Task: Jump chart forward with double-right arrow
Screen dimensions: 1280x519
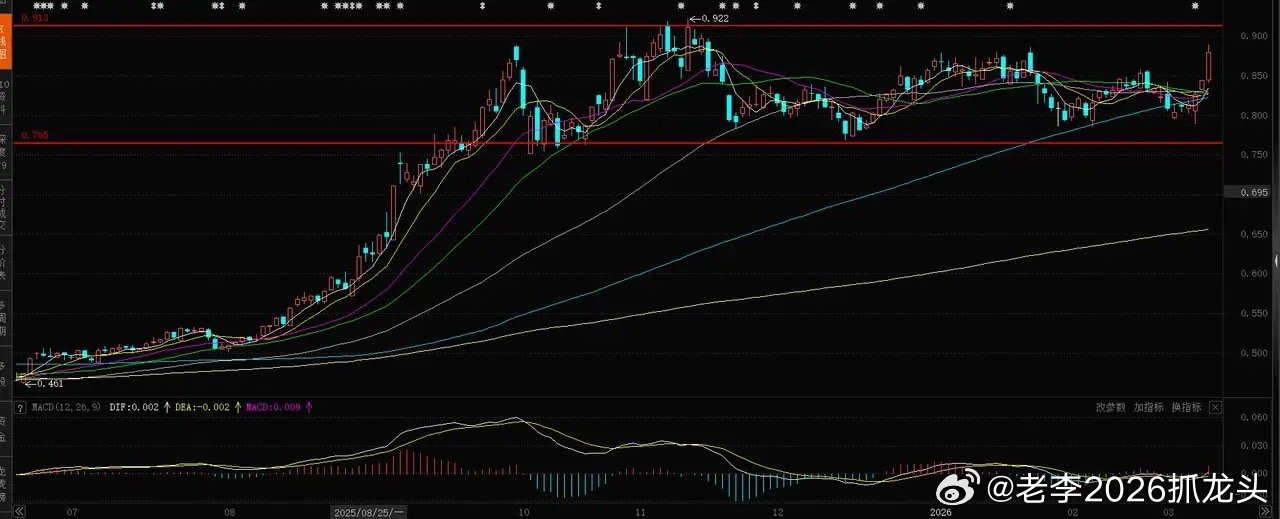Action: [x=1265, y=511]
